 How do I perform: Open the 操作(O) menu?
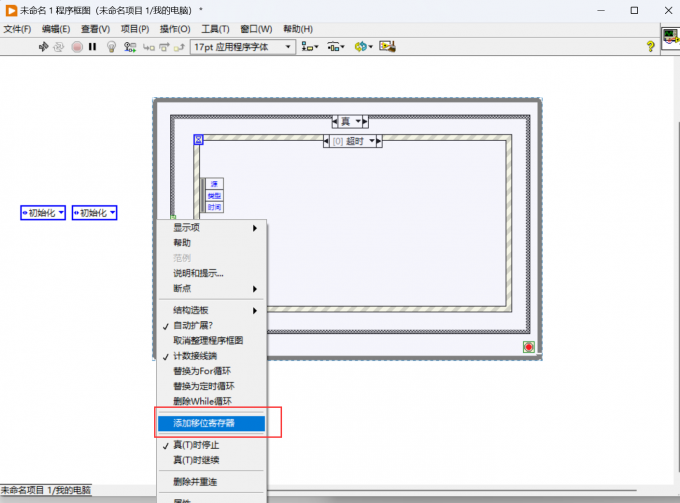click(x=175, y=29)
